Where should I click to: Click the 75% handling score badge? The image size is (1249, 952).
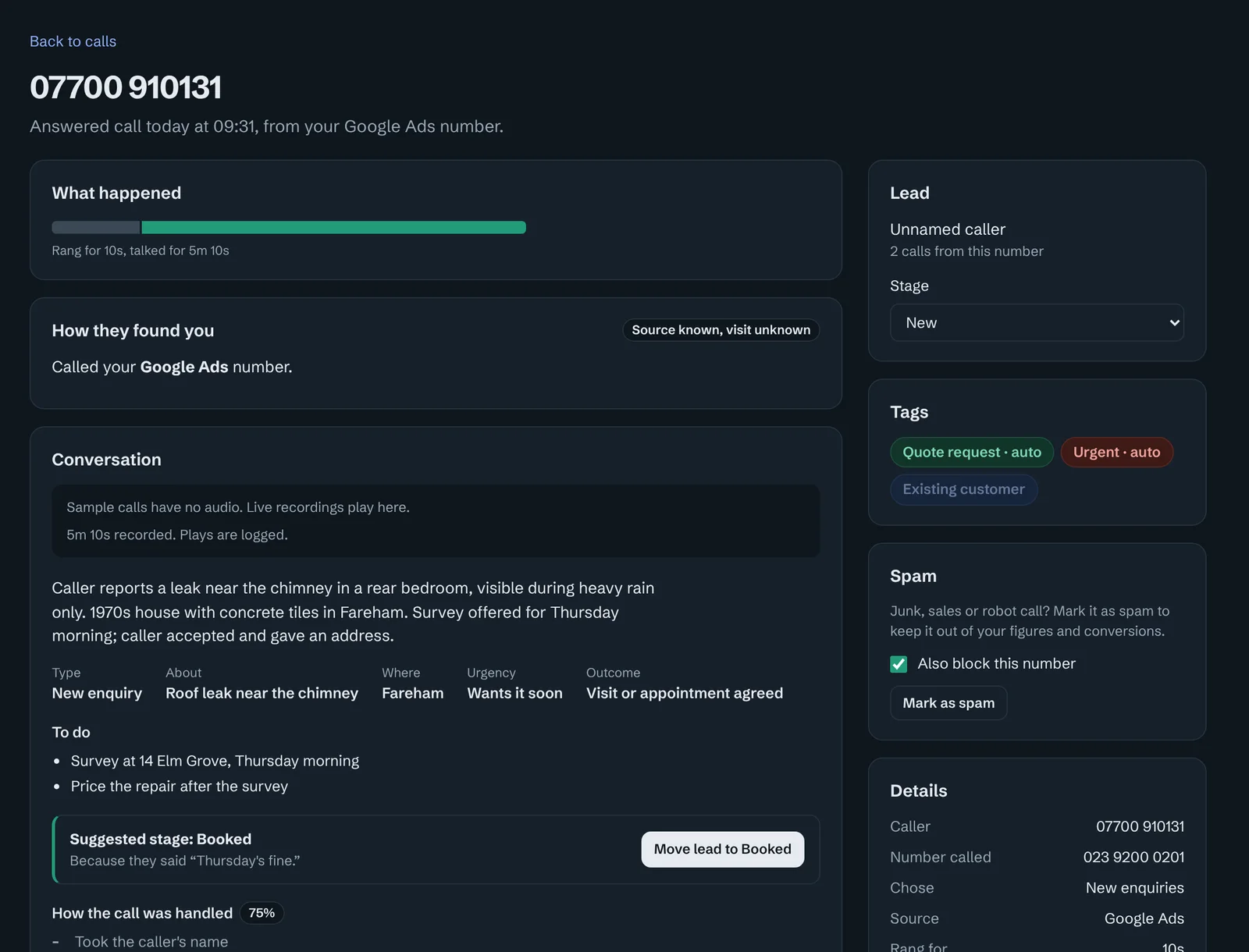[262, 913]
